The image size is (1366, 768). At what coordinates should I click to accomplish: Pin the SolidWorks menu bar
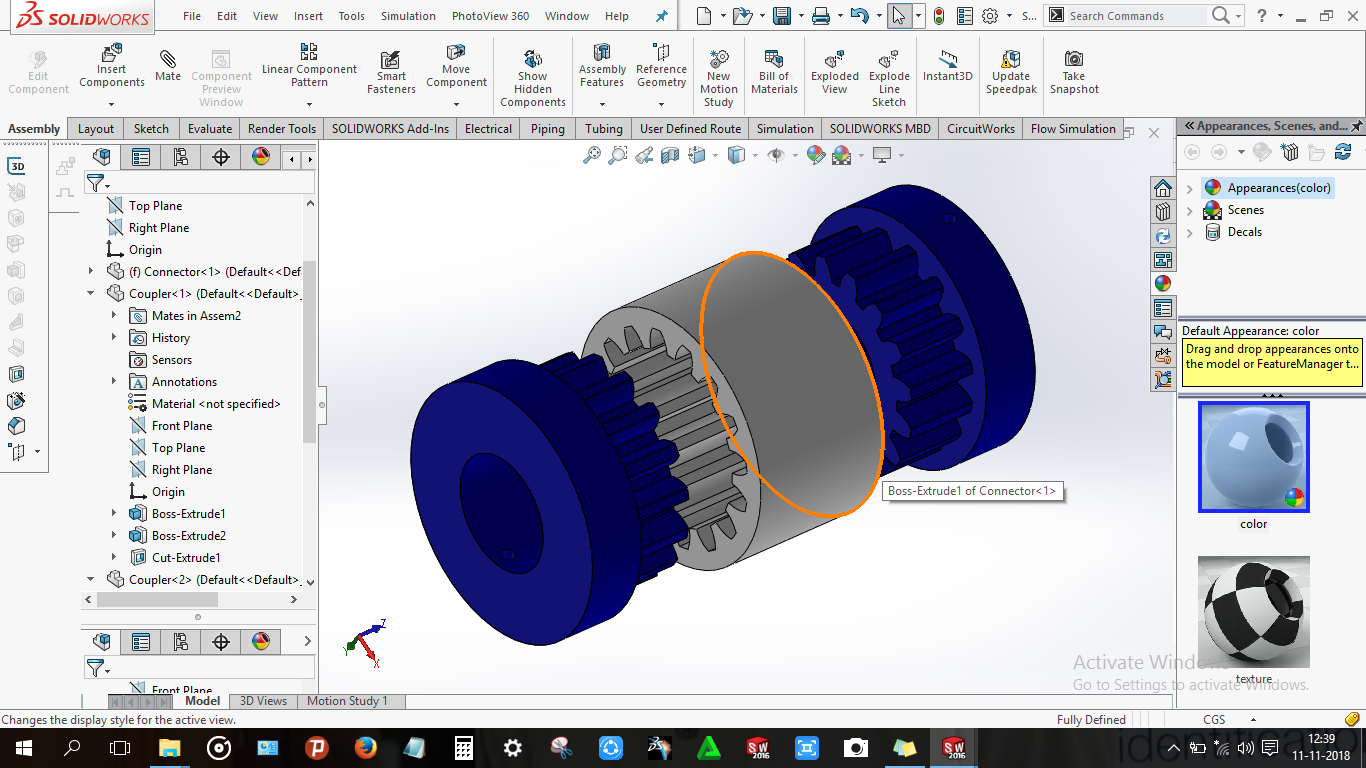pyautogui.click(x=661, y=16)
